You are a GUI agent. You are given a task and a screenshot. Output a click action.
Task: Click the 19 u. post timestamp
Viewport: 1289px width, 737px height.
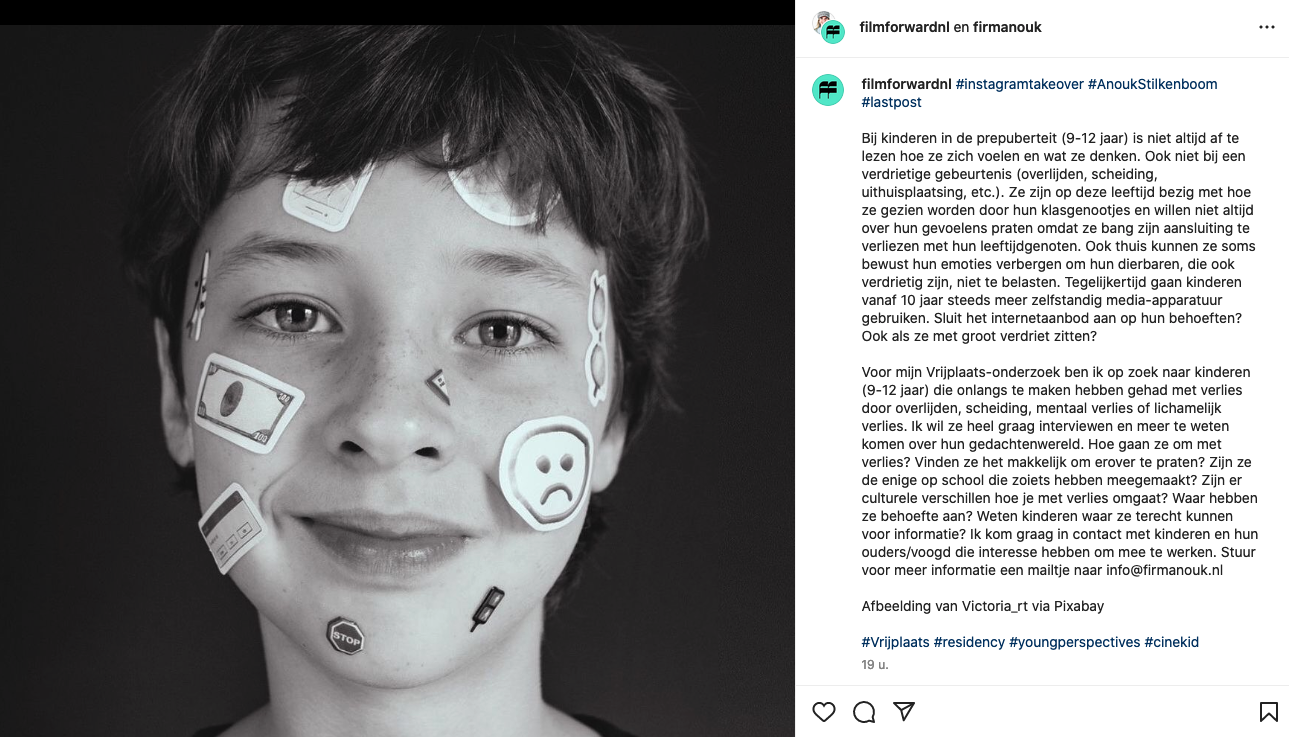click(x=875, y=664)
